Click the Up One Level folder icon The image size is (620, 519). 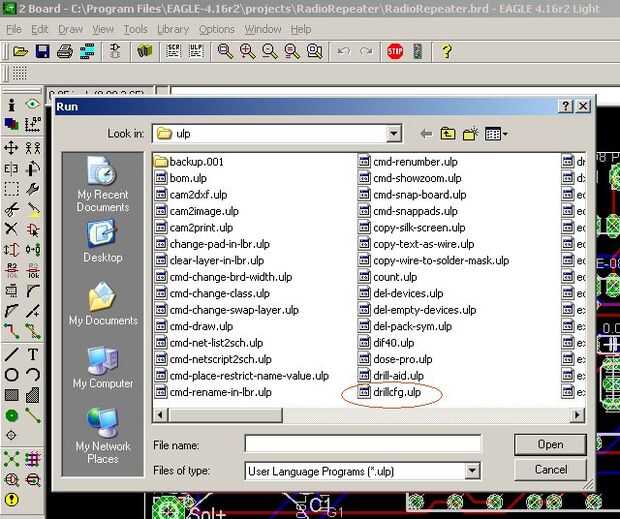coord(448,134)
